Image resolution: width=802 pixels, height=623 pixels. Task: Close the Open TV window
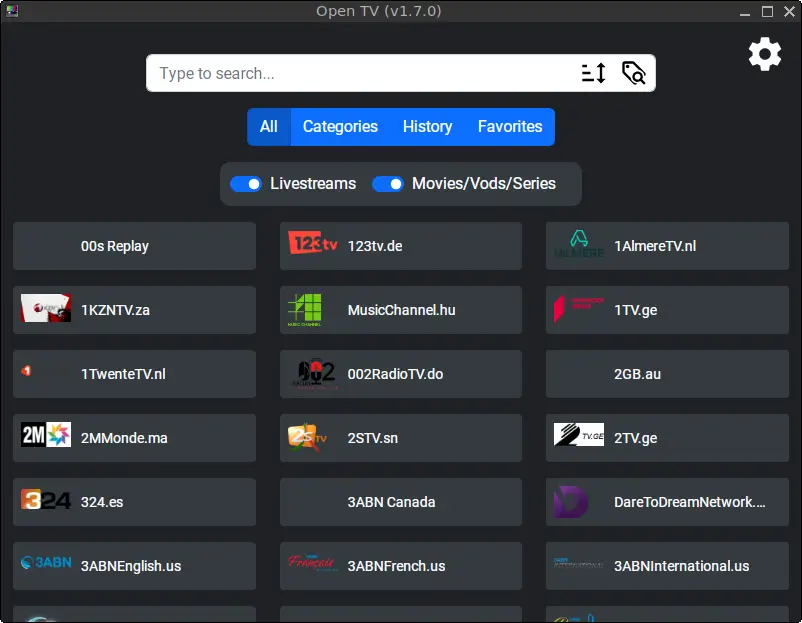click(x=789, y=12)
